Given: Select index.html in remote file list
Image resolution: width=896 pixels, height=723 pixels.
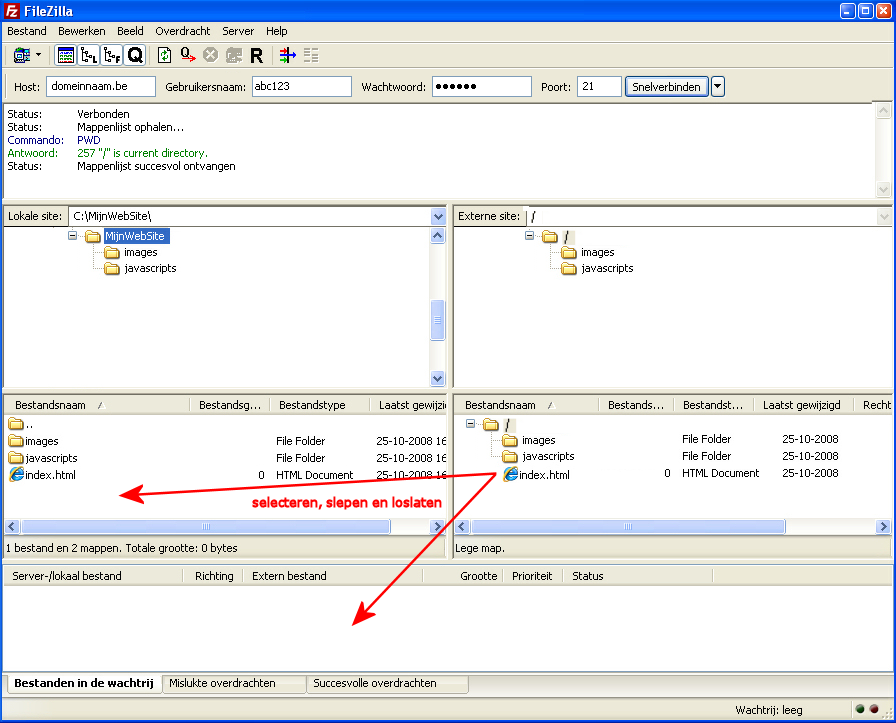Looking at the screenshot, I should 544,474.
